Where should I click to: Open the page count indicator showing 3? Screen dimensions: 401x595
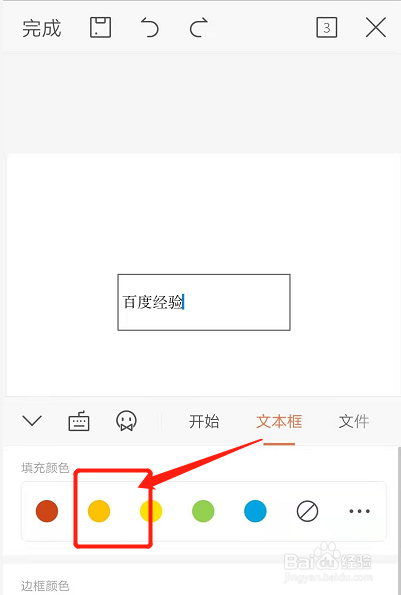327,28
